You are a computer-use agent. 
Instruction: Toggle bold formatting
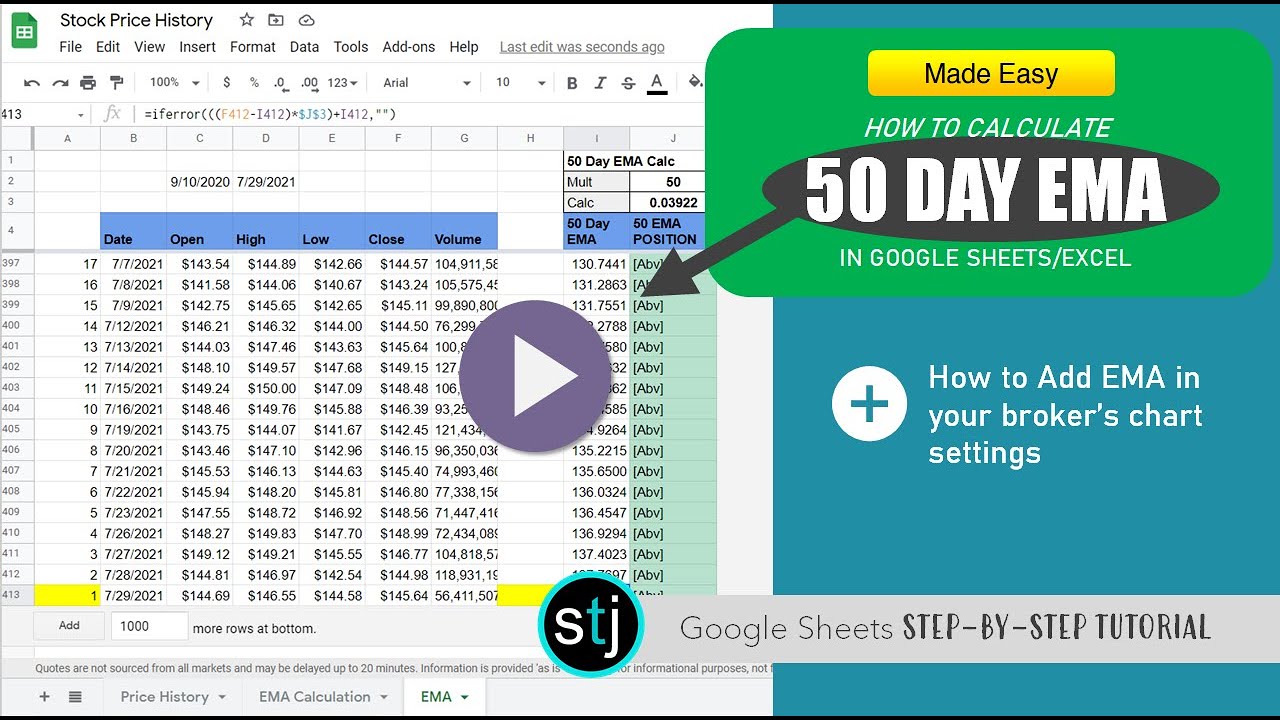point(572,83)
